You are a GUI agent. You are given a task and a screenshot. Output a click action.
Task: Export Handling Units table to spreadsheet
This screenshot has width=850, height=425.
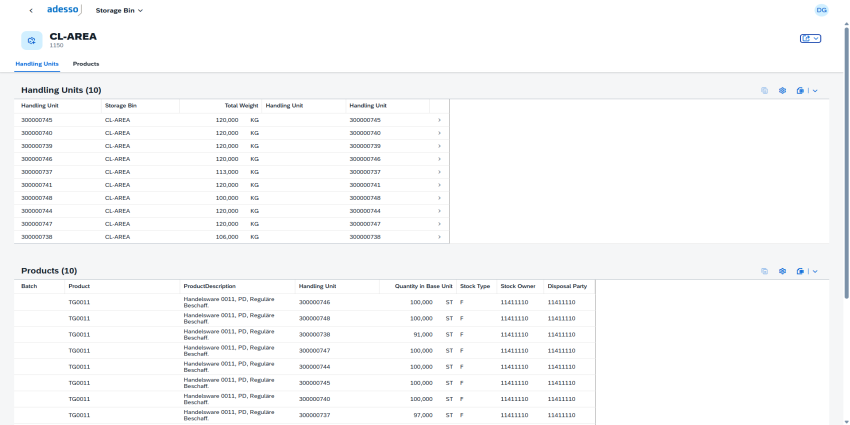click(801, 90)
